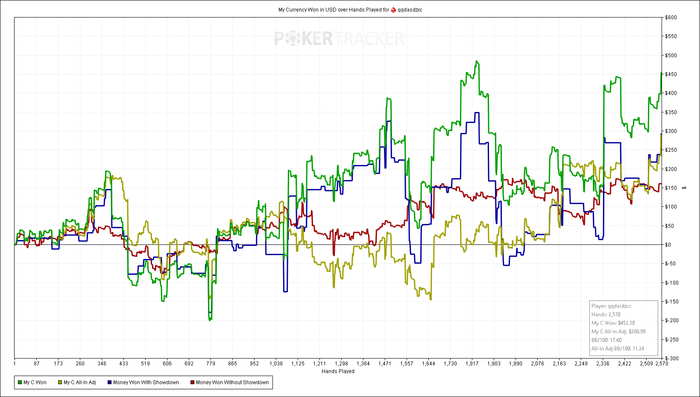This screenshot has height=397, width=700.
Task: Click the '433' x-axis tick label
Action: tap(124, 364)
